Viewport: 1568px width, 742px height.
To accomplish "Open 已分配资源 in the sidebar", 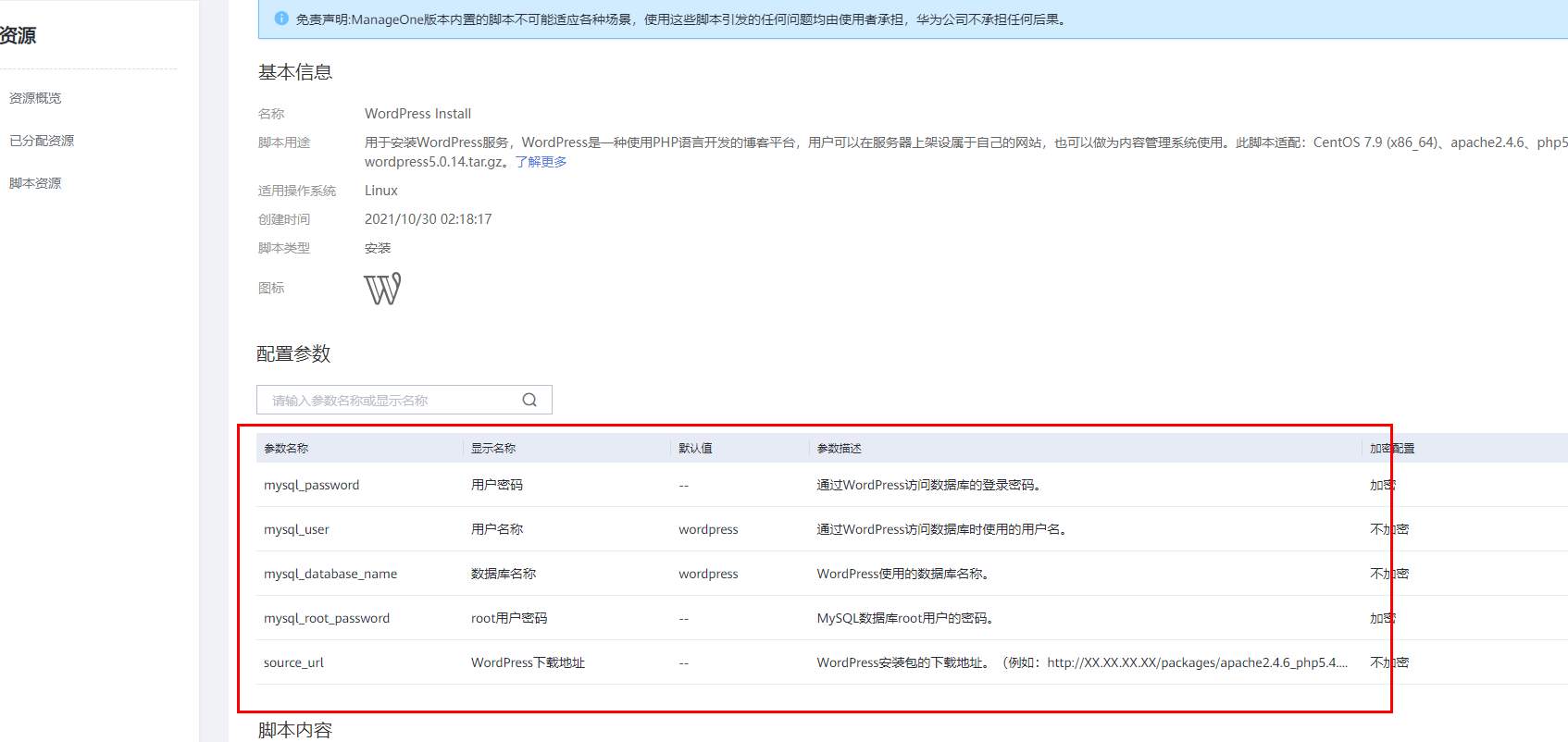I will click(42, 141).
